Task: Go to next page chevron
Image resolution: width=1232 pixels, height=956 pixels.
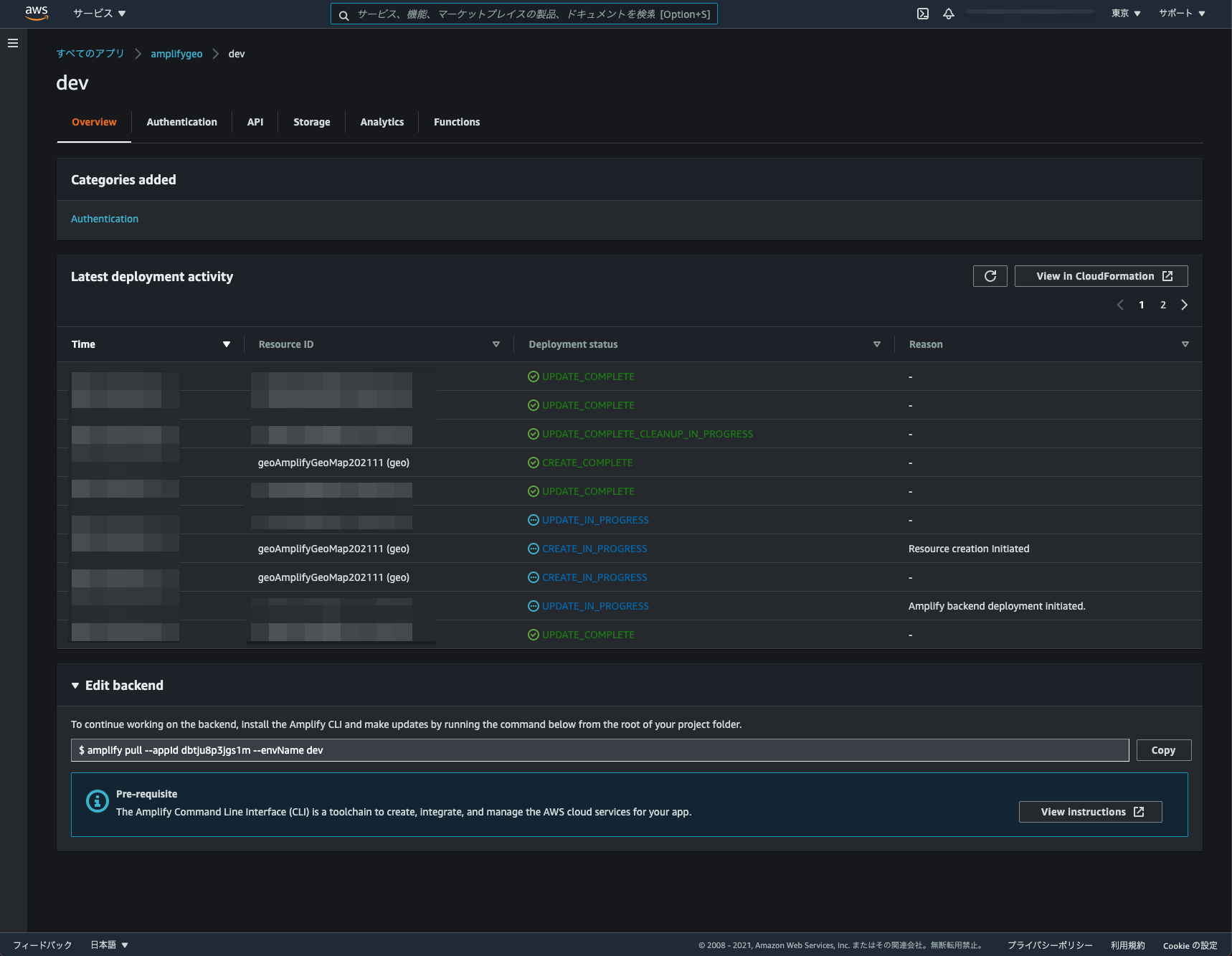Action: point(1185,305)
